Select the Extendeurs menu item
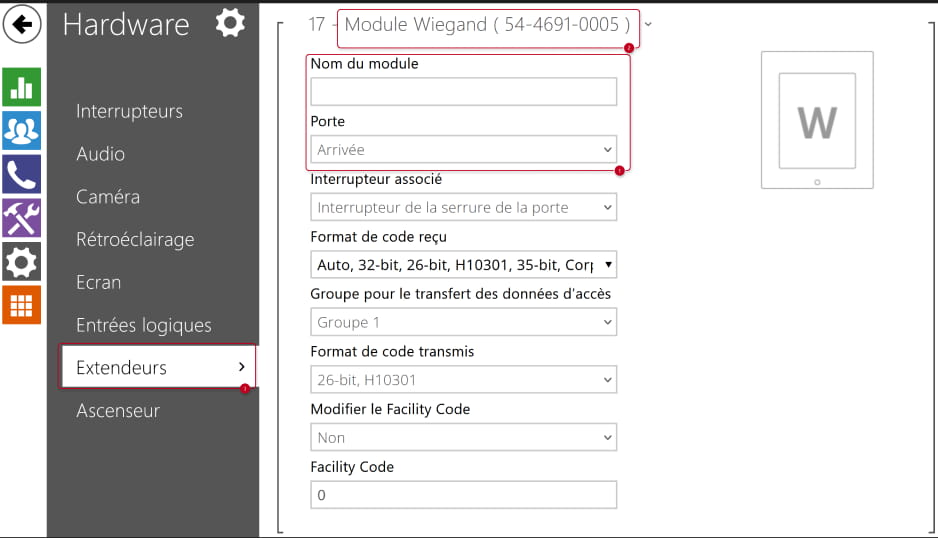 coord(158,367)
